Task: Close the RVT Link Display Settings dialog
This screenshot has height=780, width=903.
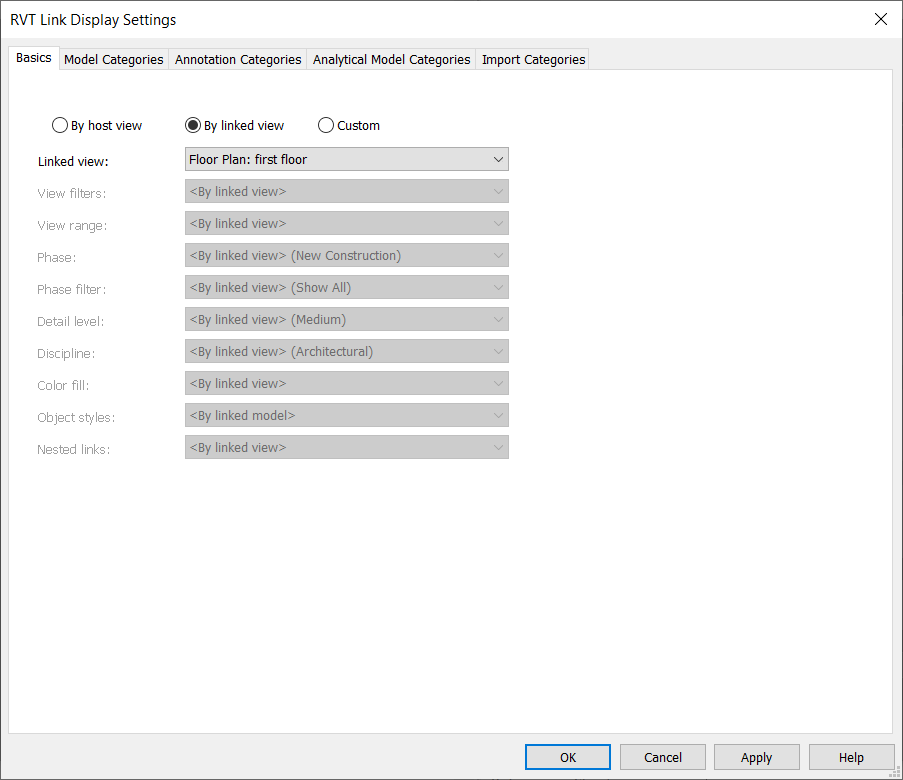Action: pos(881,19)
